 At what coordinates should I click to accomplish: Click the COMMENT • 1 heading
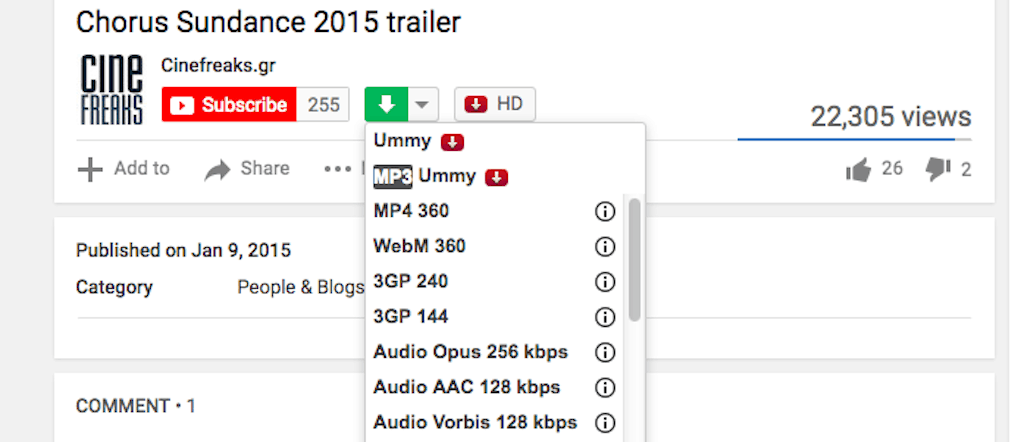point(136,406)
